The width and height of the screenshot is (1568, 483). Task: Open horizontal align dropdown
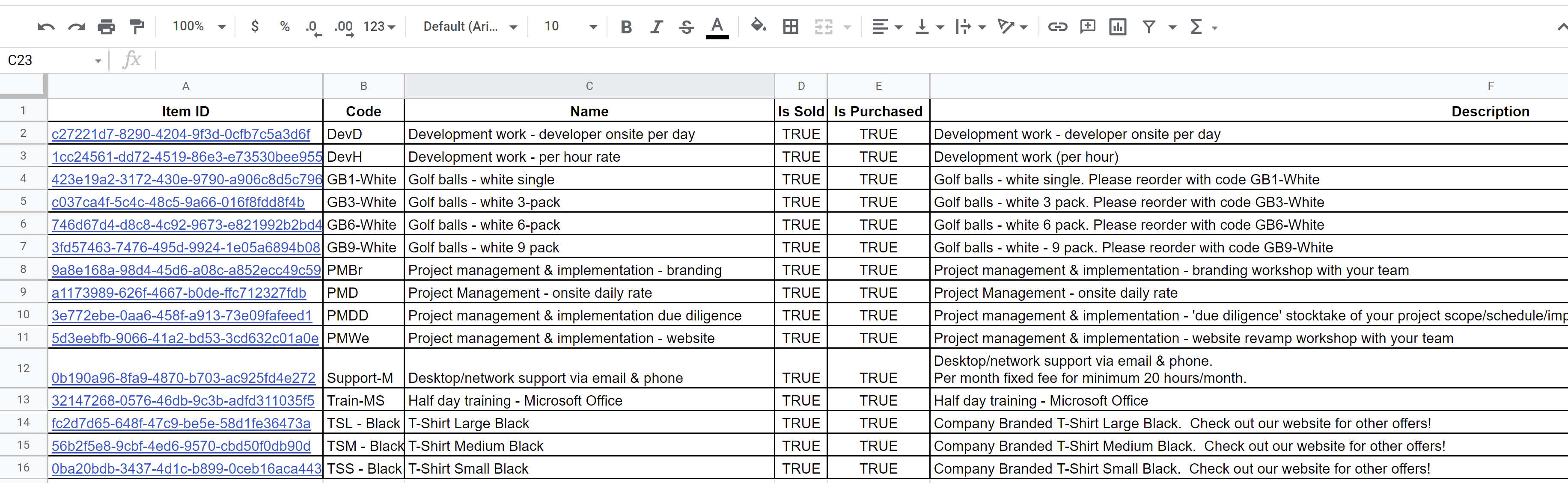click(x=887, y=27)
